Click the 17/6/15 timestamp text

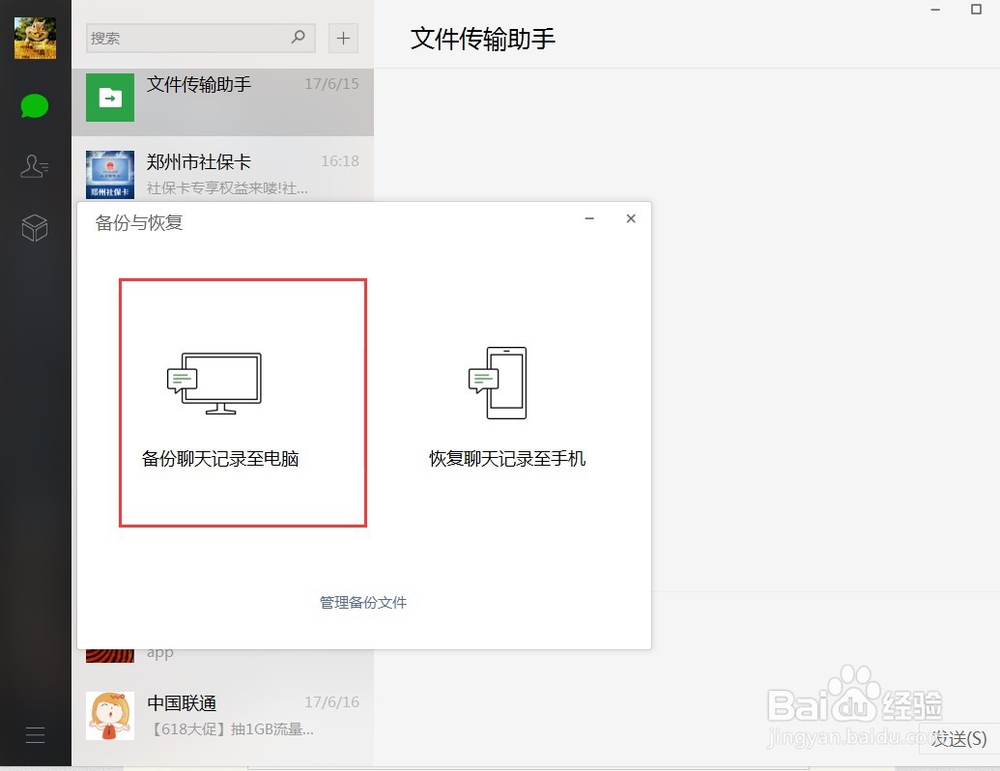pos(332,84)
